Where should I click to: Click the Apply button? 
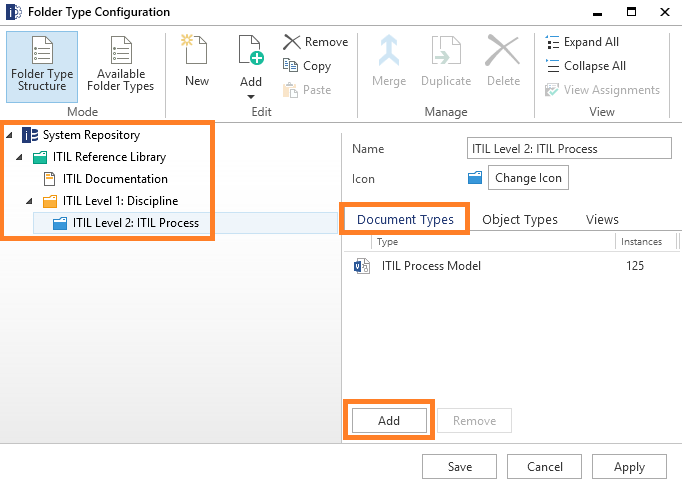pos(629,467)
